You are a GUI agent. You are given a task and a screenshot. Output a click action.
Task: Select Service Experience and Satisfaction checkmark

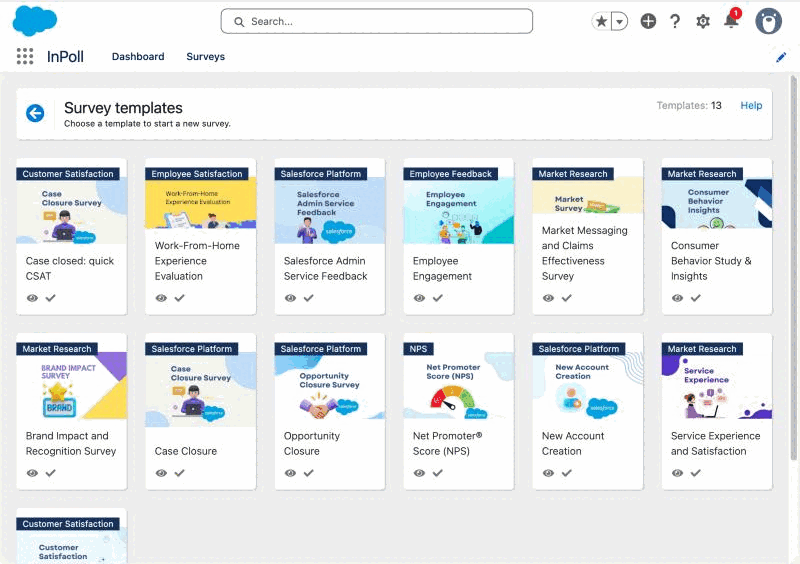point(696,473)
